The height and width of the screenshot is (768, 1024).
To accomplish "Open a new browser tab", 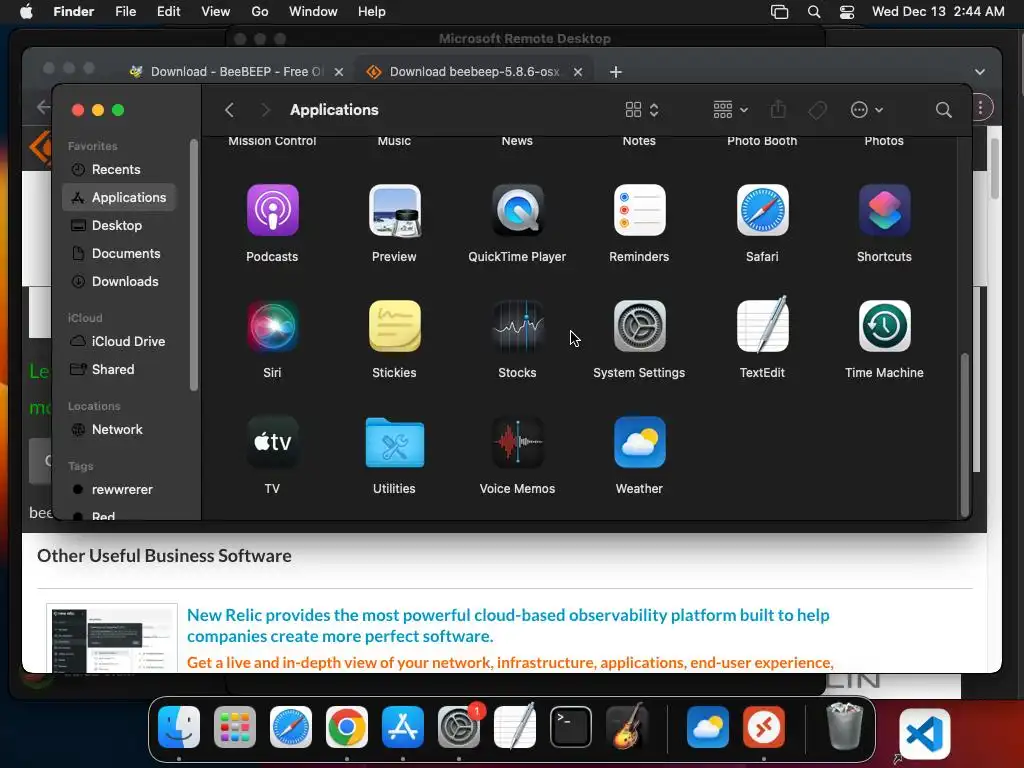I will click(616, 72).
